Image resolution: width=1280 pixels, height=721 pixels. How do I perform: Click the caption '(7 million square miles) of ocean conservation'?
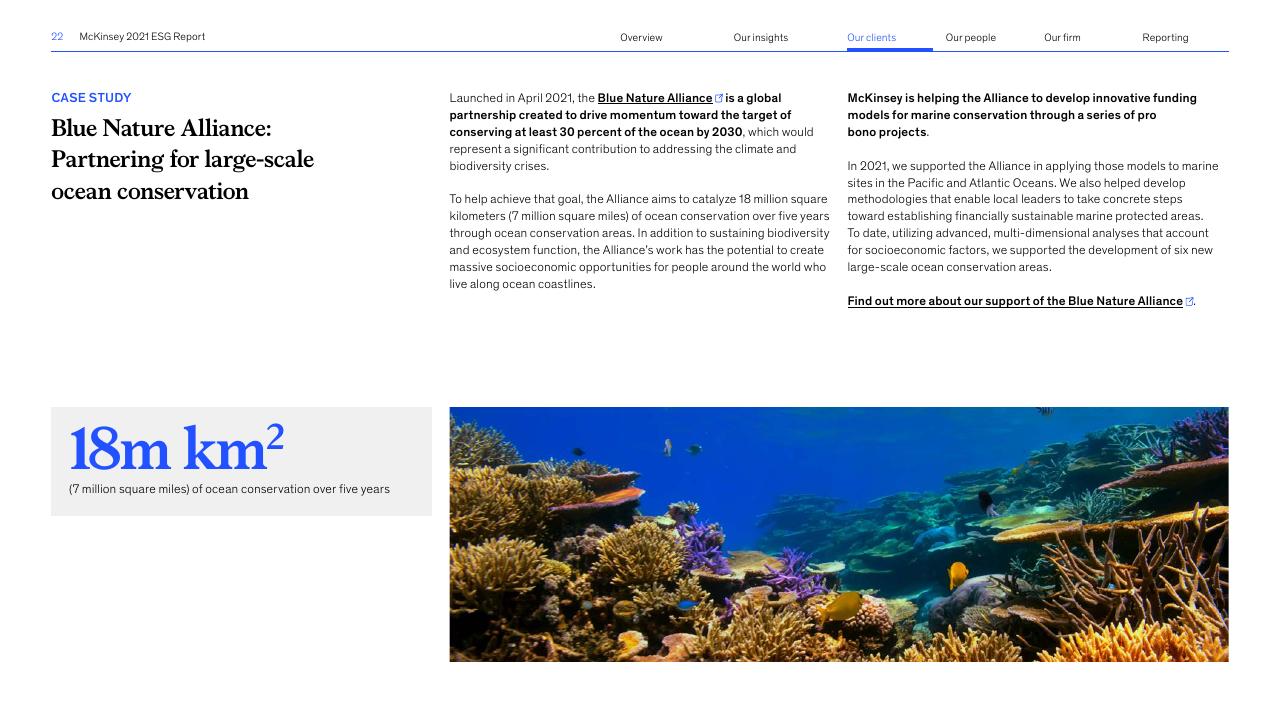coord(229,489)
